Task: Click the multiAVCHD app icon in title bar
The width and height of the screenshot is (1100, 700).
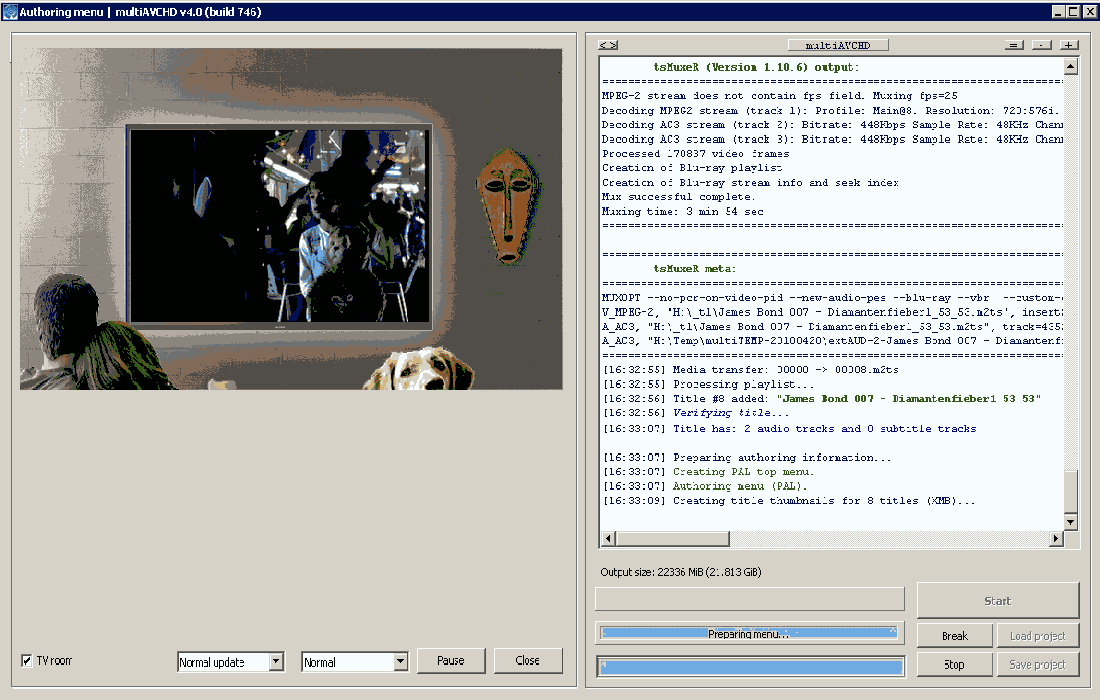Action: pos(10,11)
